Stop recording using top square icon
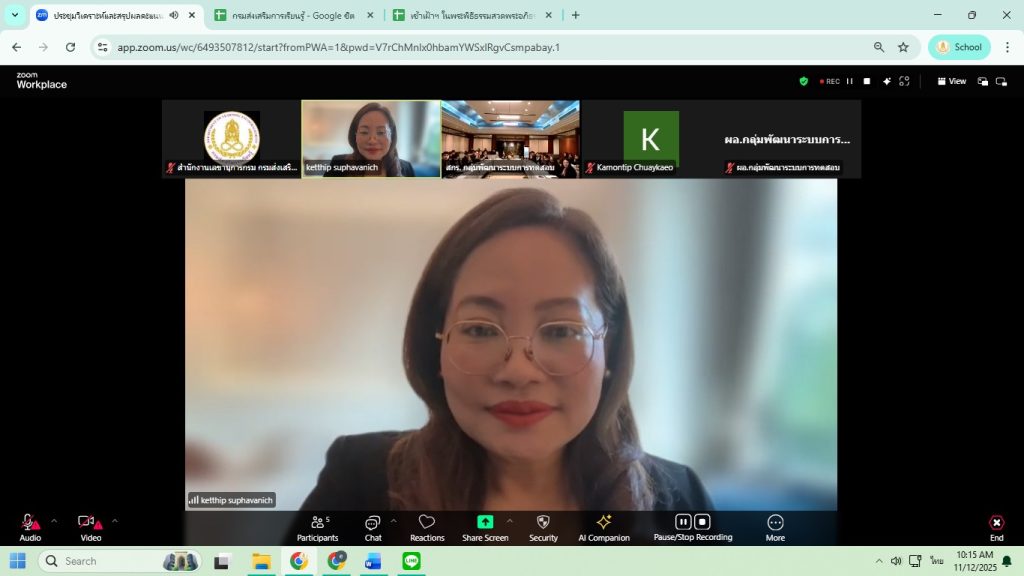 point(867,82)
